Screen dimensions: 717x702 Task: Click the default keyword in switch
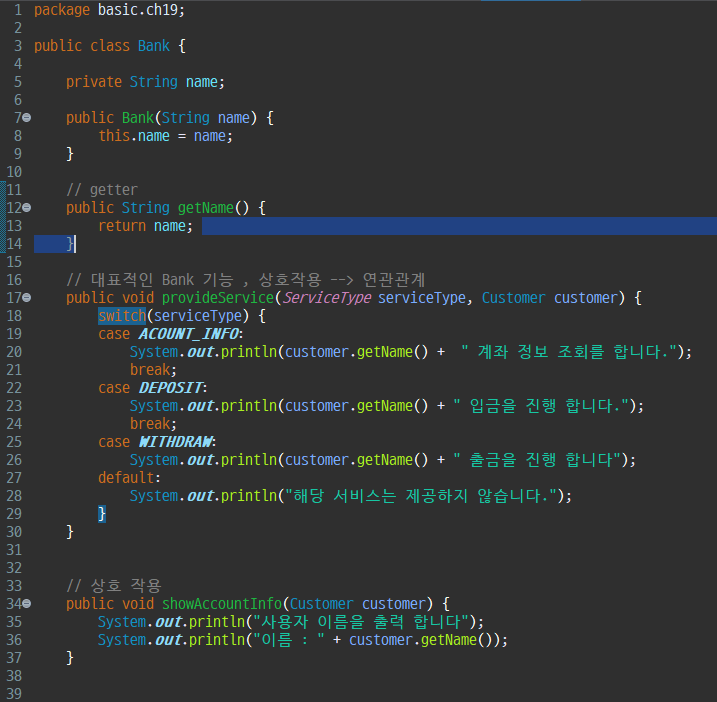(x=126, y=477)
